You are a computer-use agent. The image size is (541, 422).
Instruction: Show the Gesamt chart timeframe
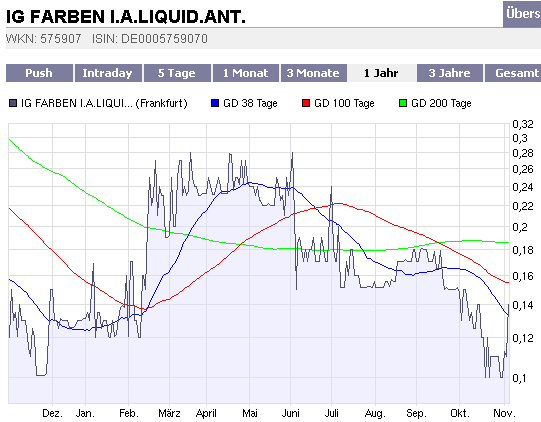click(513, 73)
